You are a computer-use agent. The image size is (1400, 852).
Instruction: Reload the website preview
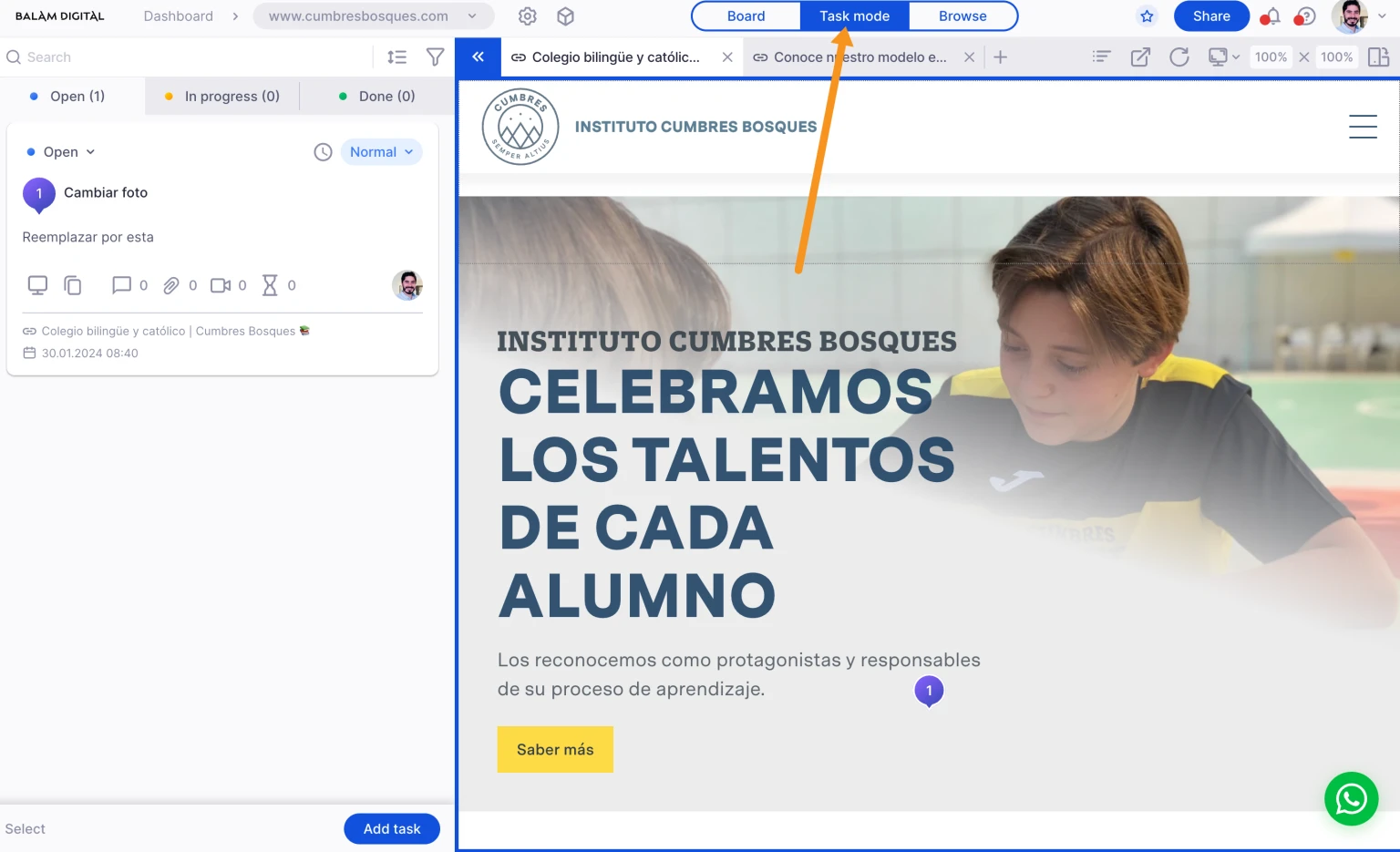(x=1179, y=57)
